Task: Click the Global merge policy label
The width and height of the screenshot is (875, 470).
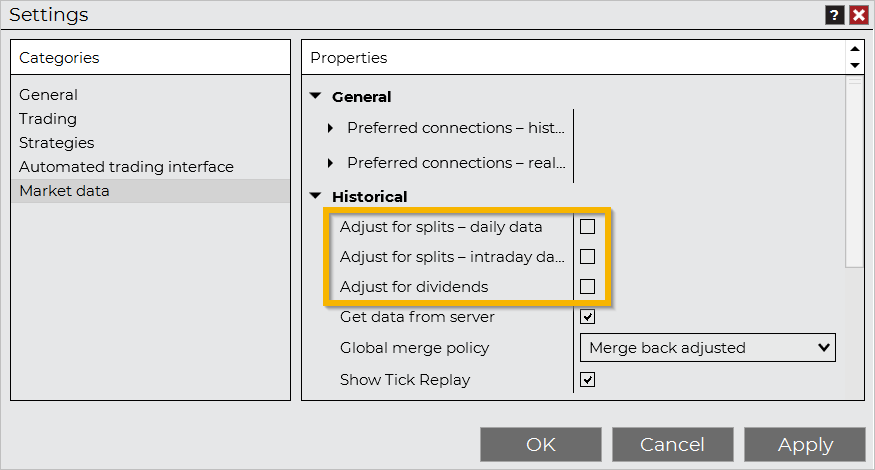Action: click(x=415, y=348)
